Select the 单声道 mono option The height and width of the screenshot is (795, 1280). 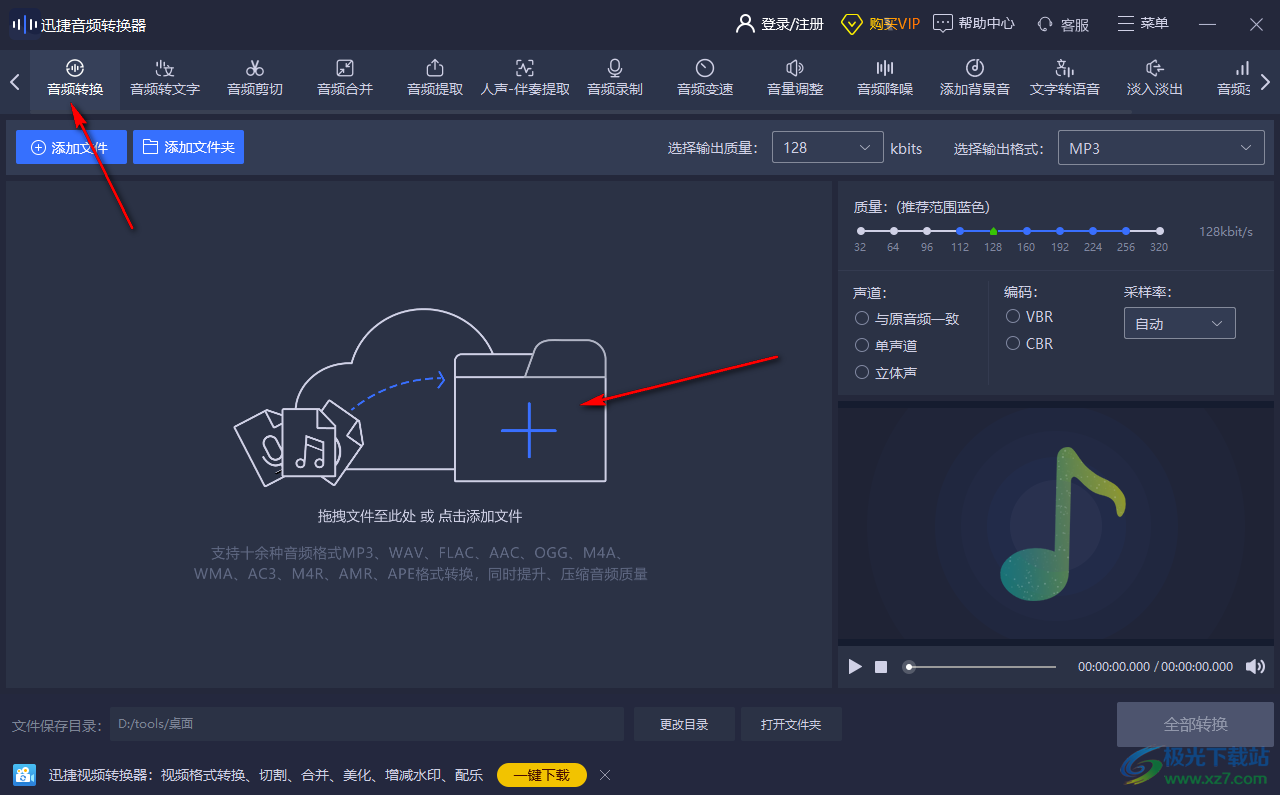(x=886, y=346)
